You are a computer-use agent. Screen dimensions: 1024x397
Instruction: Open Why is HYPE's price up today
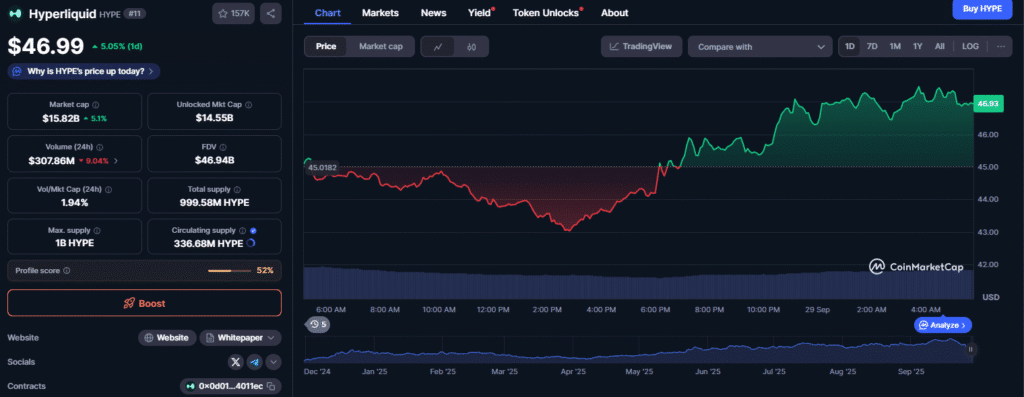84,71
